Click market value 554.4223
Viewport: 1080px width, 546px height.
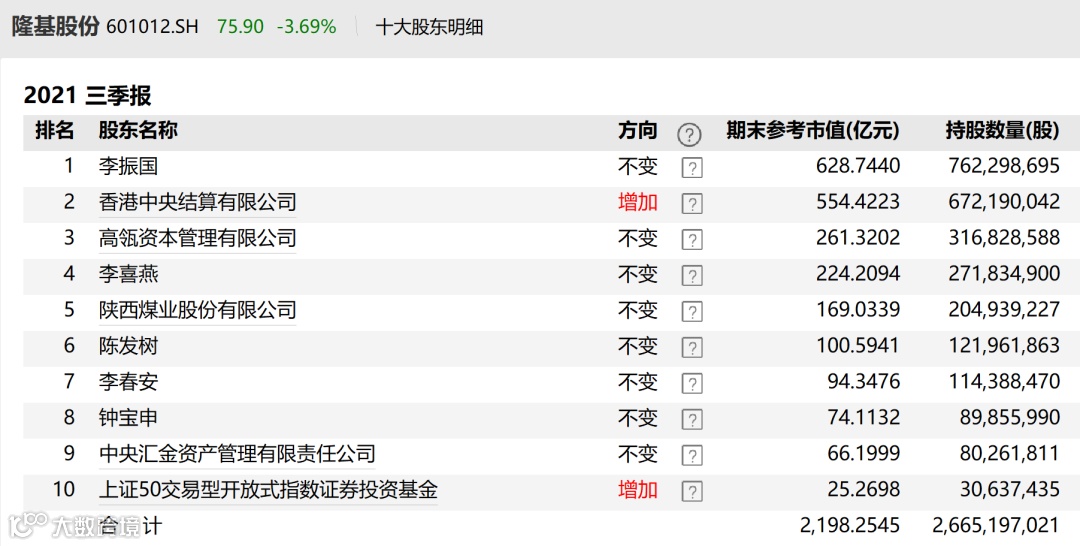[x=858, y=202]
